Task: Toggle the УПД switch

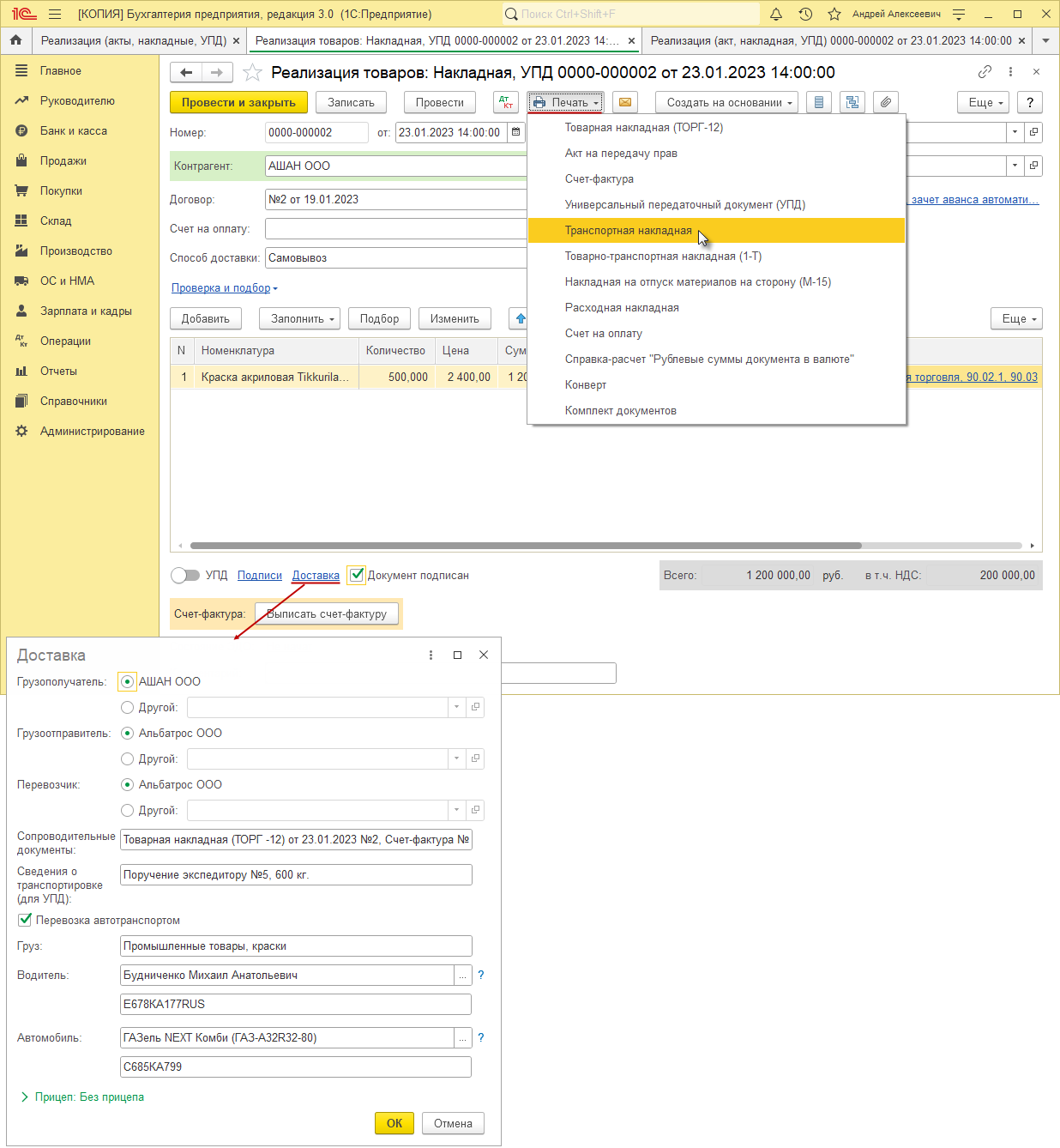Action: click(x=184, y=575)
